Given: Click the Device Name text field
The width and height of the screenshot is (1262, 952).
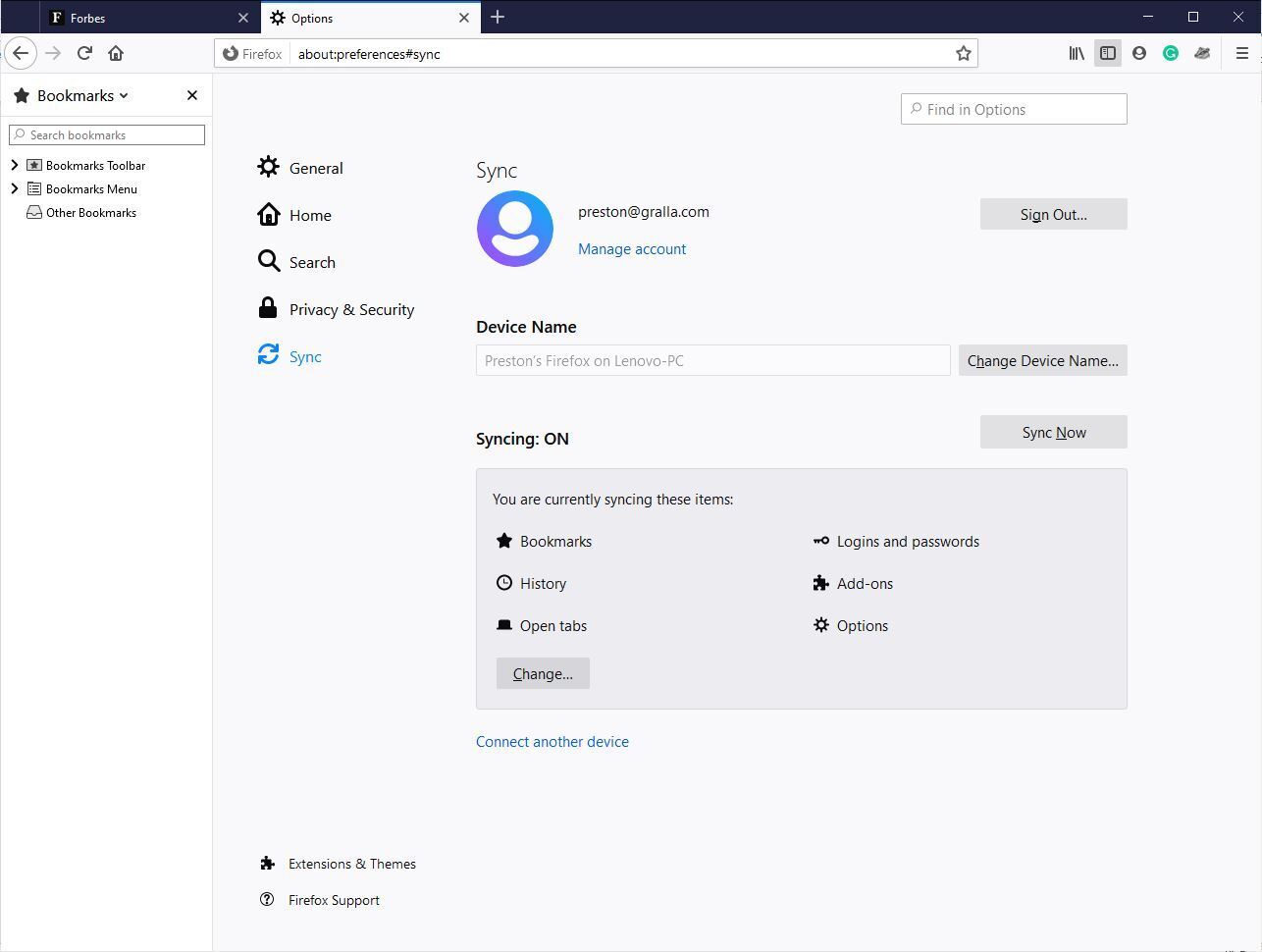Looking at the screenshot, I should click(713, 360).
